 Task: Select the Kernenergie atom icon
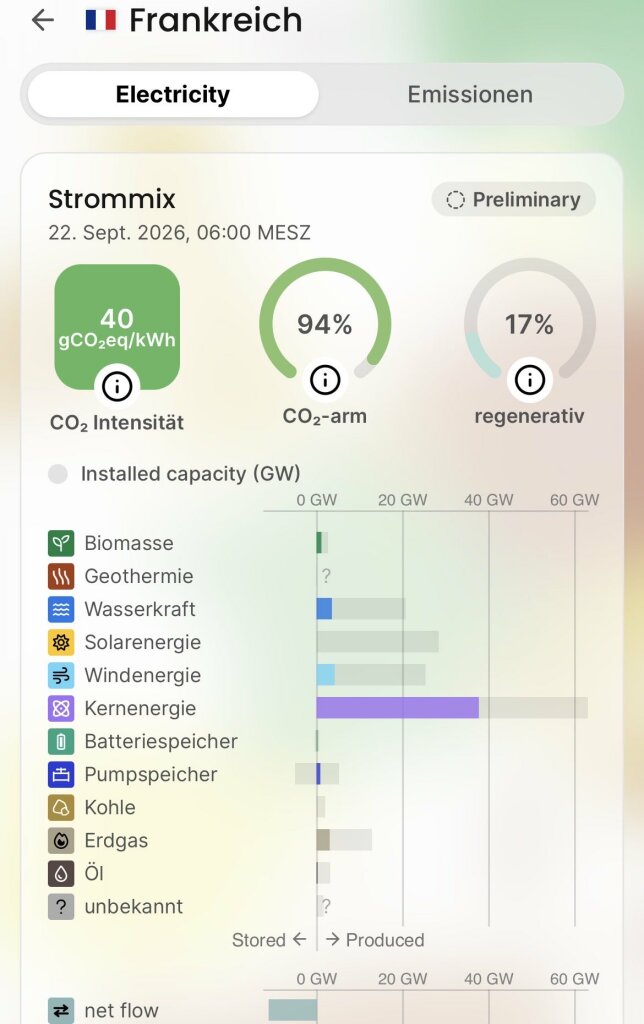point(61,709)
